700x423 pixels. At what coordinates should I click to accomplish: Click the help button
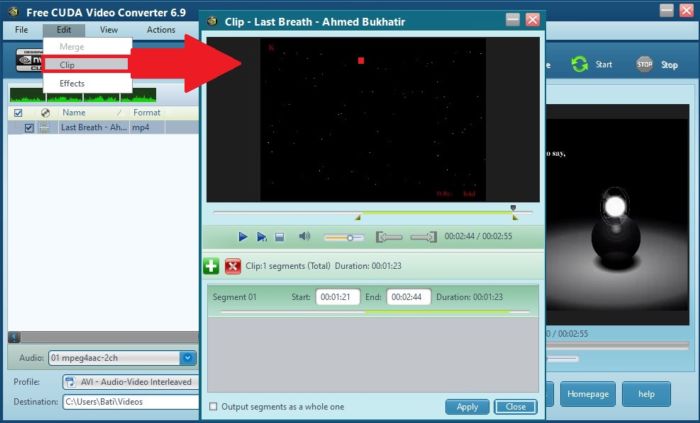[646, 394]
